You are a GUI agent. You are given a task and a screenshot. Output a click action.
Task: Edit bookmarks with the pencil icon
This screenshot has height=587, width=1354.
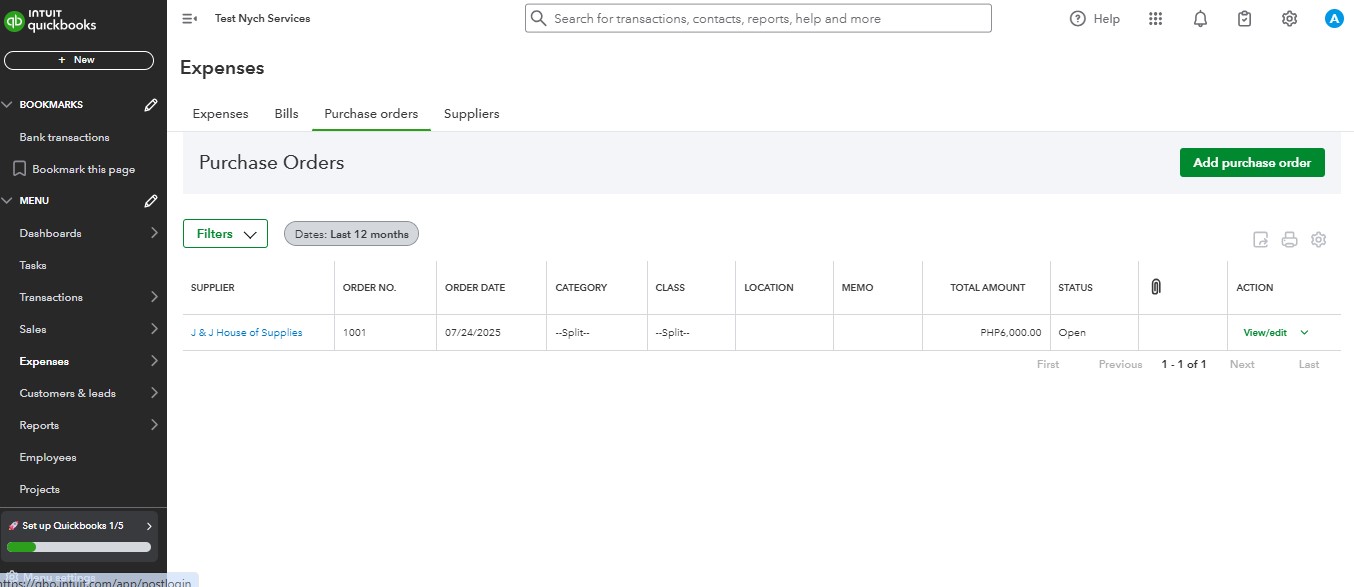151,104
